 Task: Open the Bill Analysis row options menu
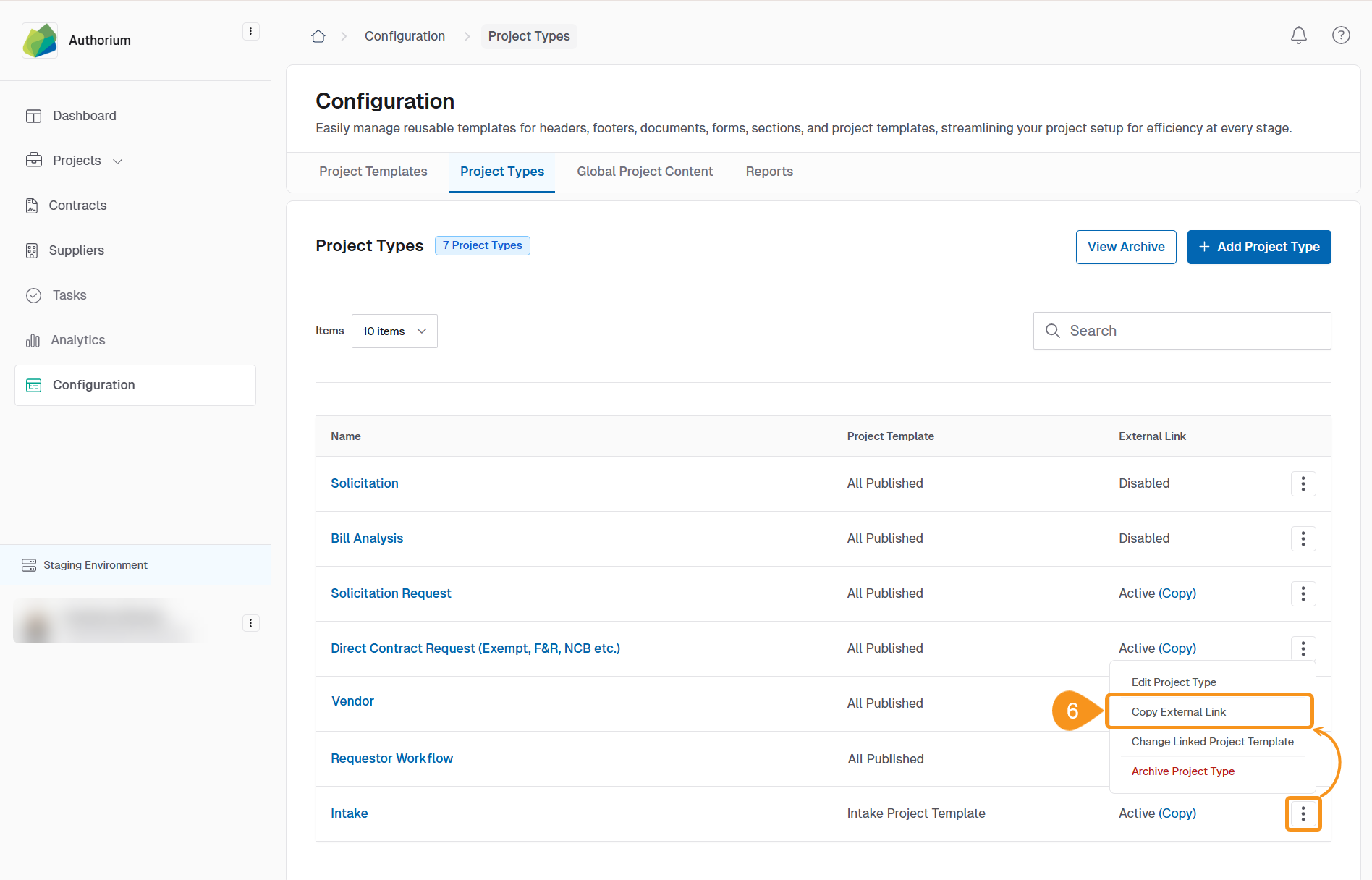[x=1303, y=538]
